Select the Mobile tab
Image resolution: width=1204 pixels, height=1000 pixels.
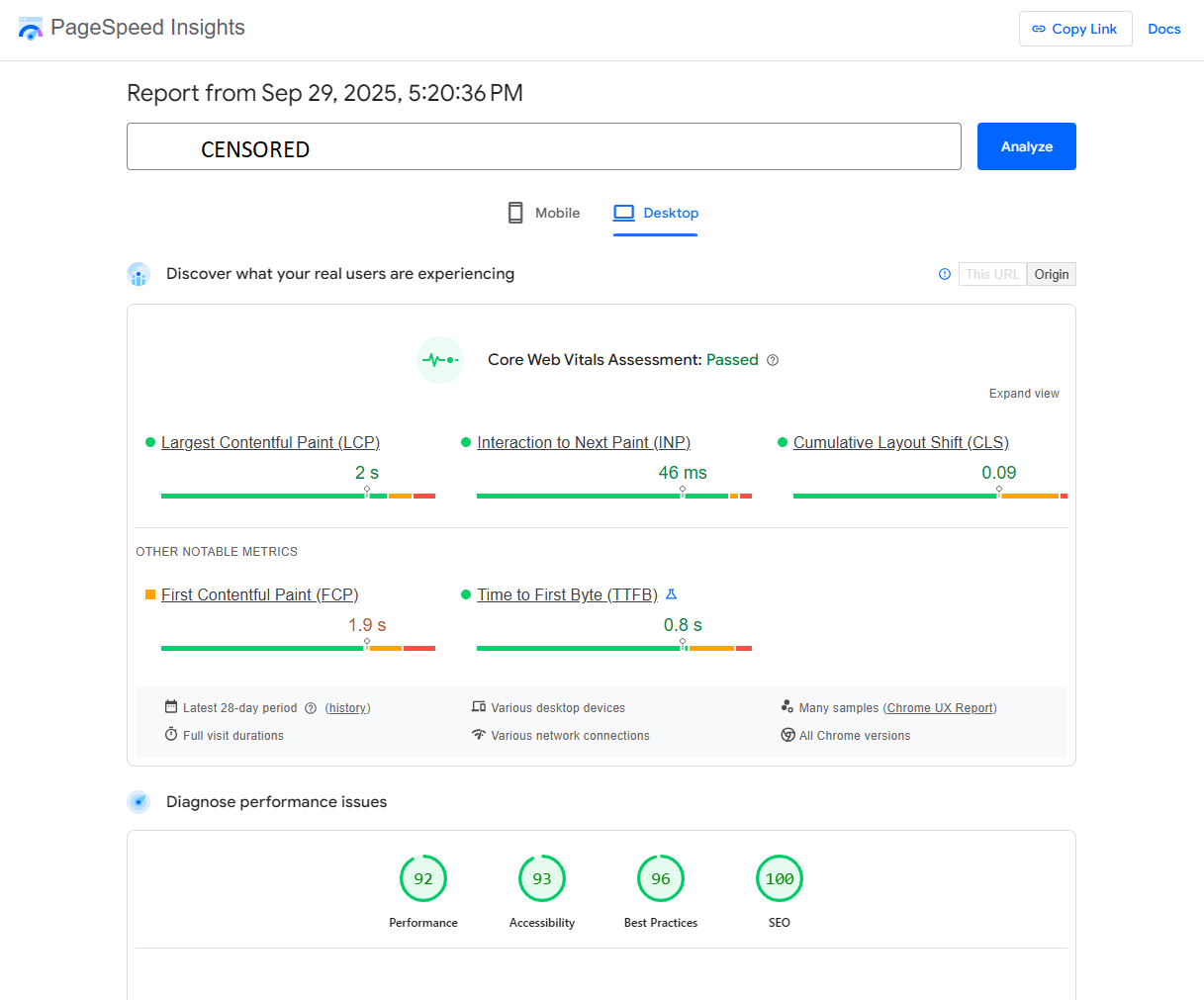[x=544, y=213]
